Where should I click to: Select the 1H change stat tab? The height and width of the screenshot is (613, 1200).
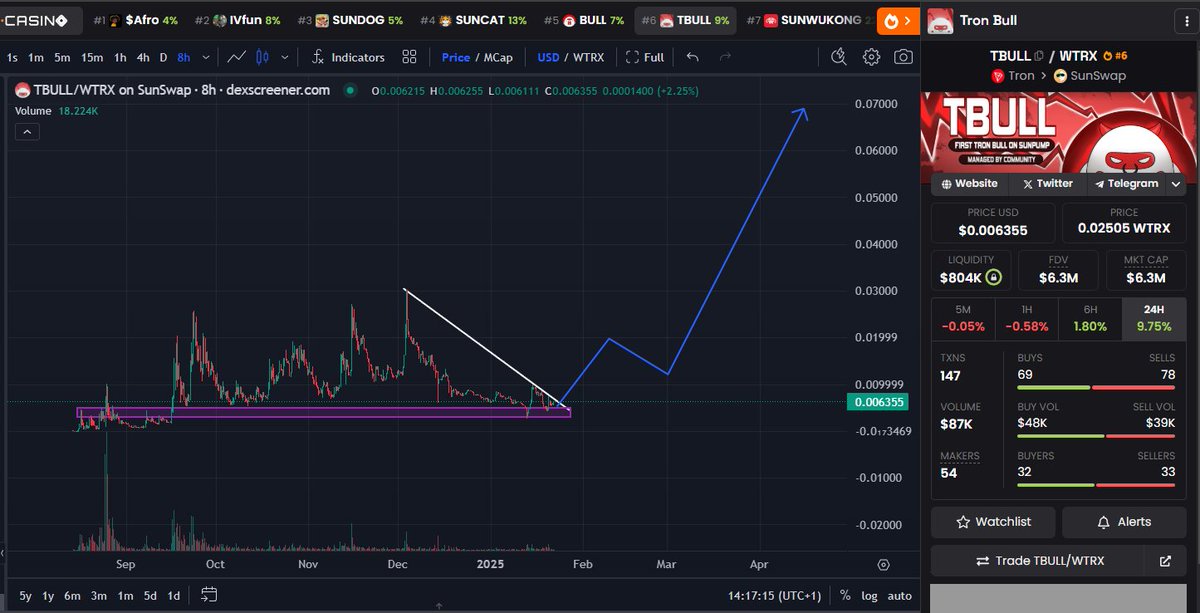click(1027, 318)
